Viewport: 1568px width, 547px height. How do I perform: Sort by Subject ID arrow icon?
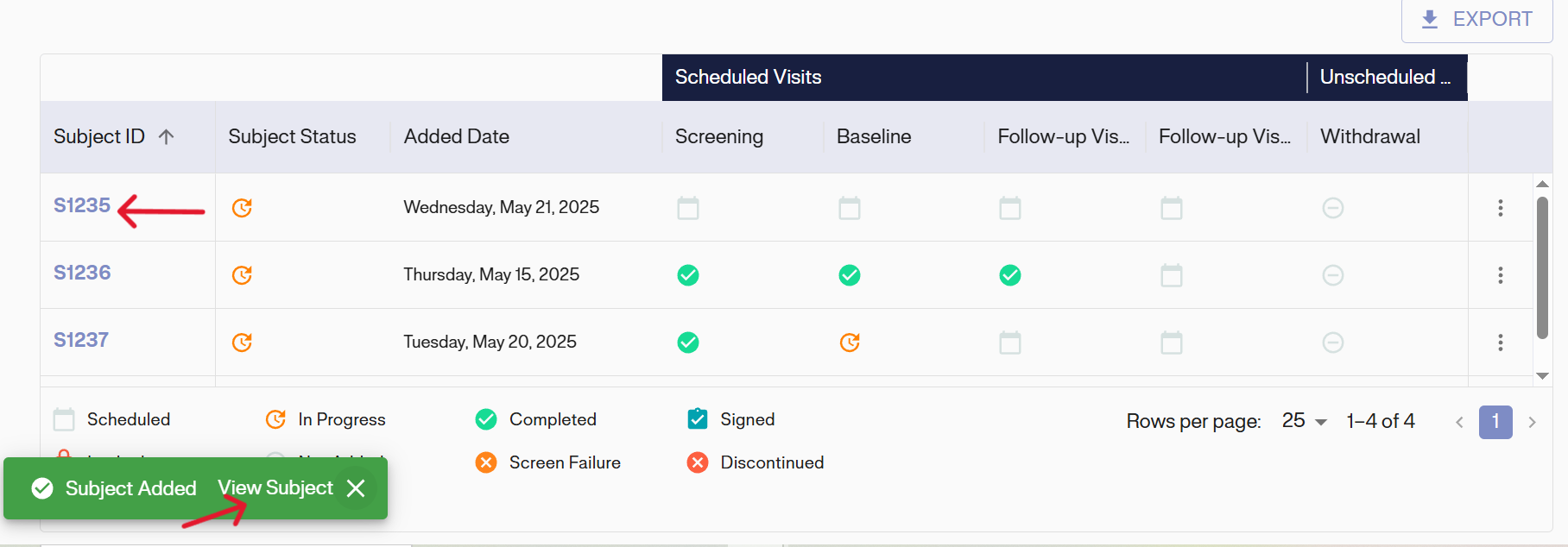tap(167, 136)
